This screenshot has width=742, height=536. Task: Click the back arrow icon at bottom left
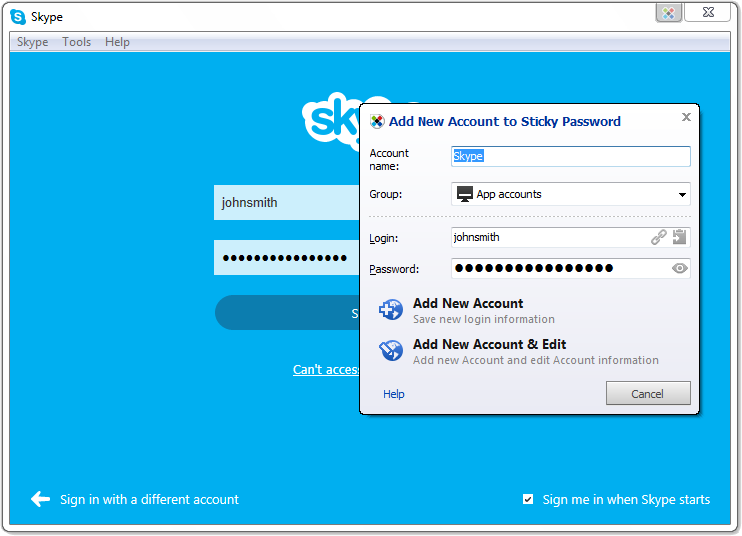click(40, 499)
